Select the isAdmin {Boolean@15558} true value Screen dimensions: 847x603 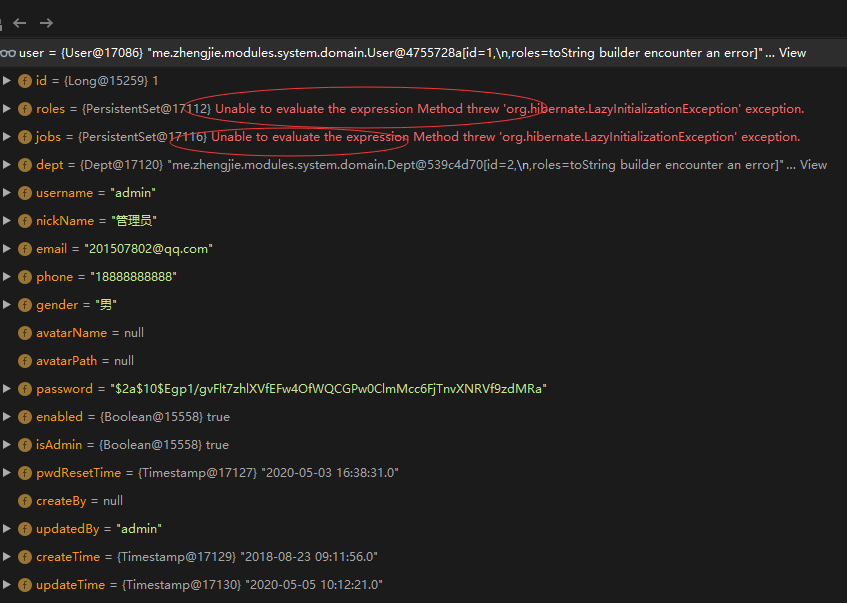[164, 445]
